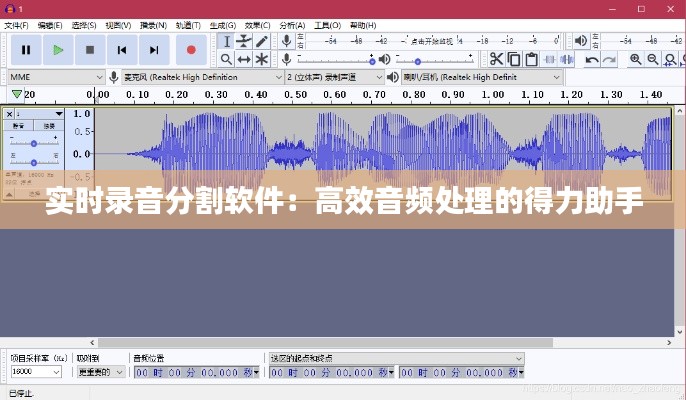686x400 pixels.
Task: Open the 视图(V) menu
Action: point(118,25)
